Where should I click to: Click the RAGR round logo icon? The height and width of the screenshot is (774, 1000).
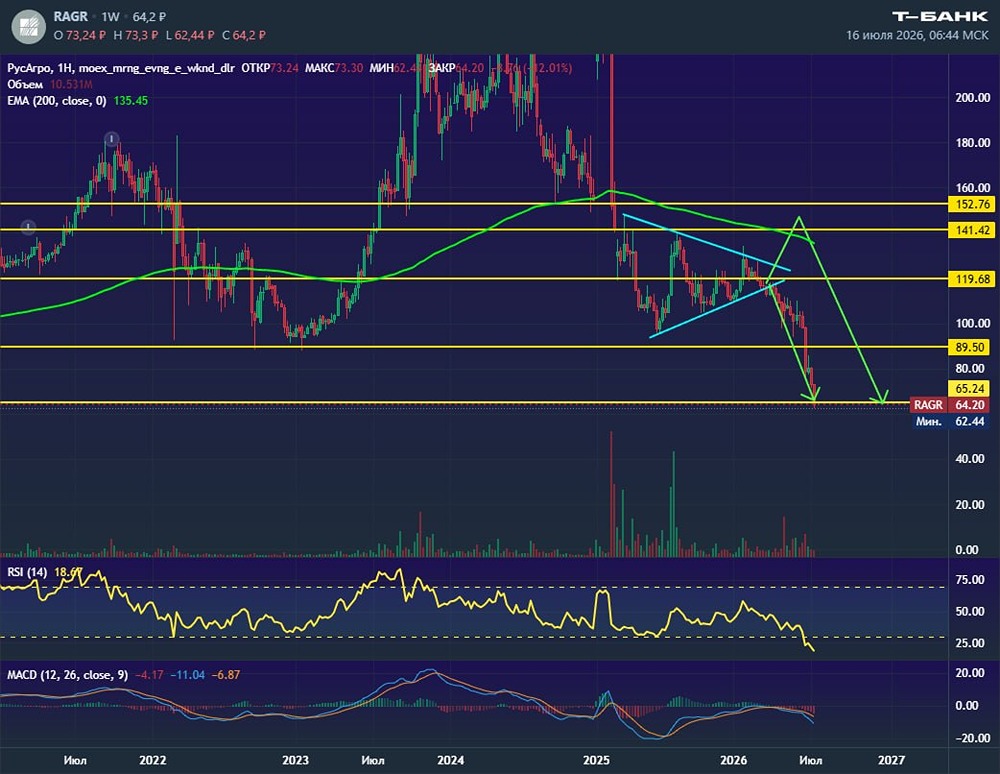(28, 27)
